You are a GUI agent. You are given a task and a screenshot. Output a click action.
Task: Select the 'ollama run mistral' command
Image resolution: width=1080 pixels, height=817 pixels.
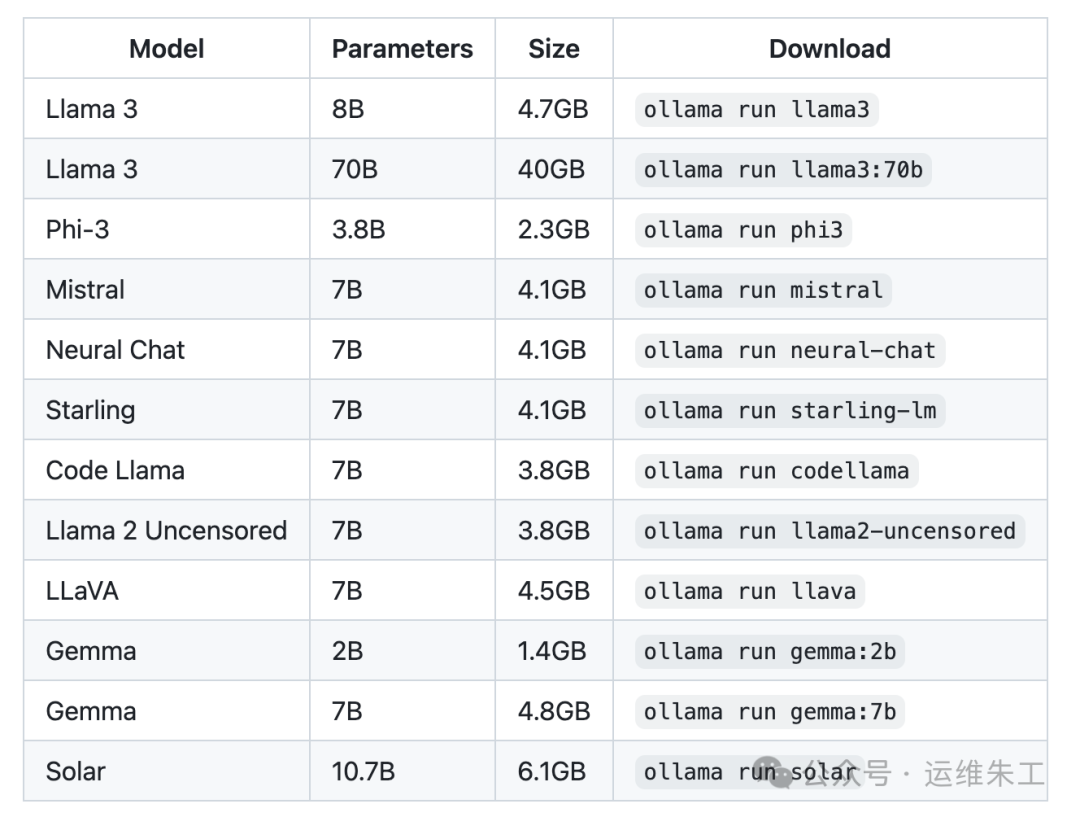(763, 290)
